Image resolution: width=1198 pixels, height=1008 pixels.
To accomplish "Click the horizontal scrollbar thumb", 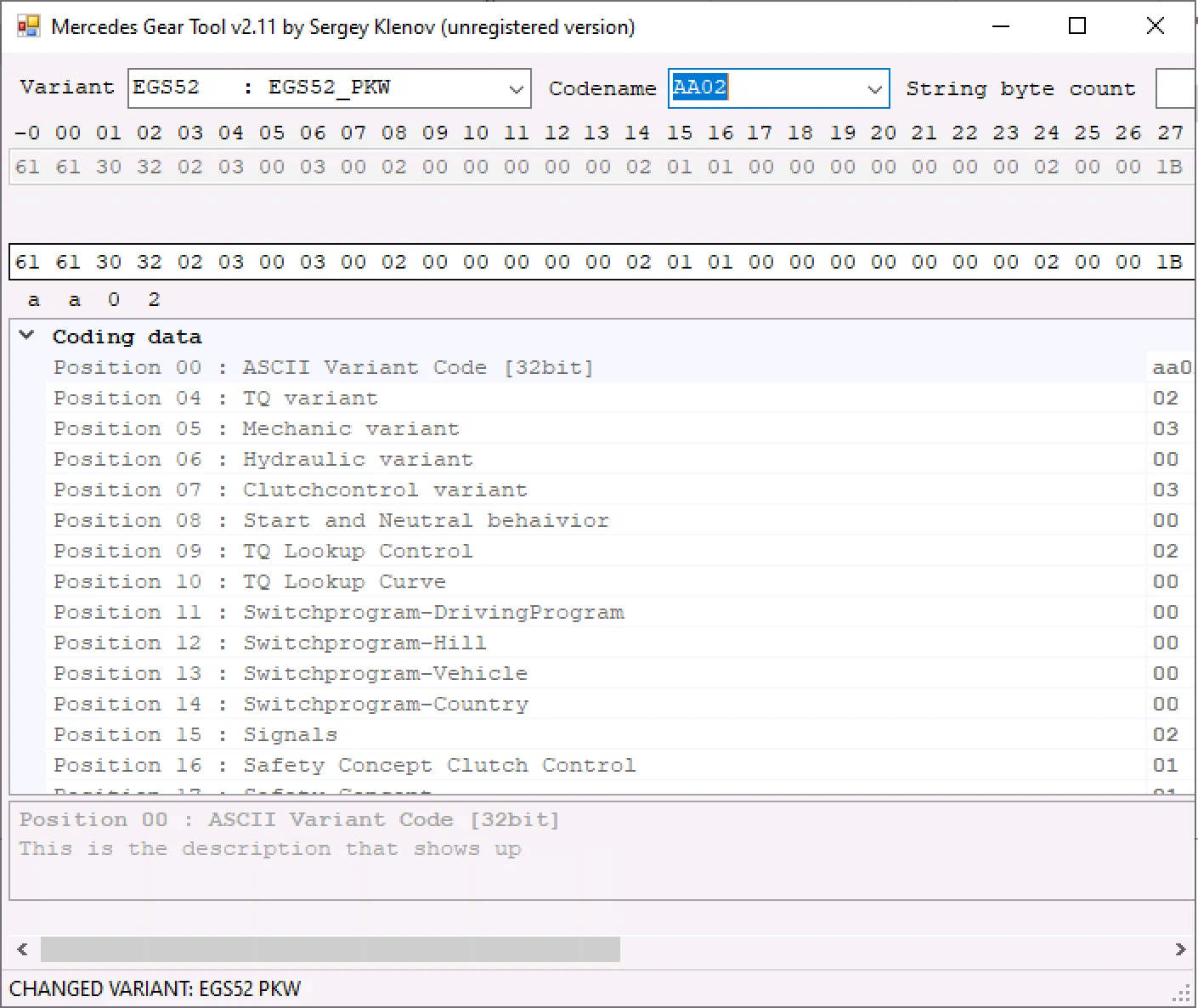I will (331, 949).
